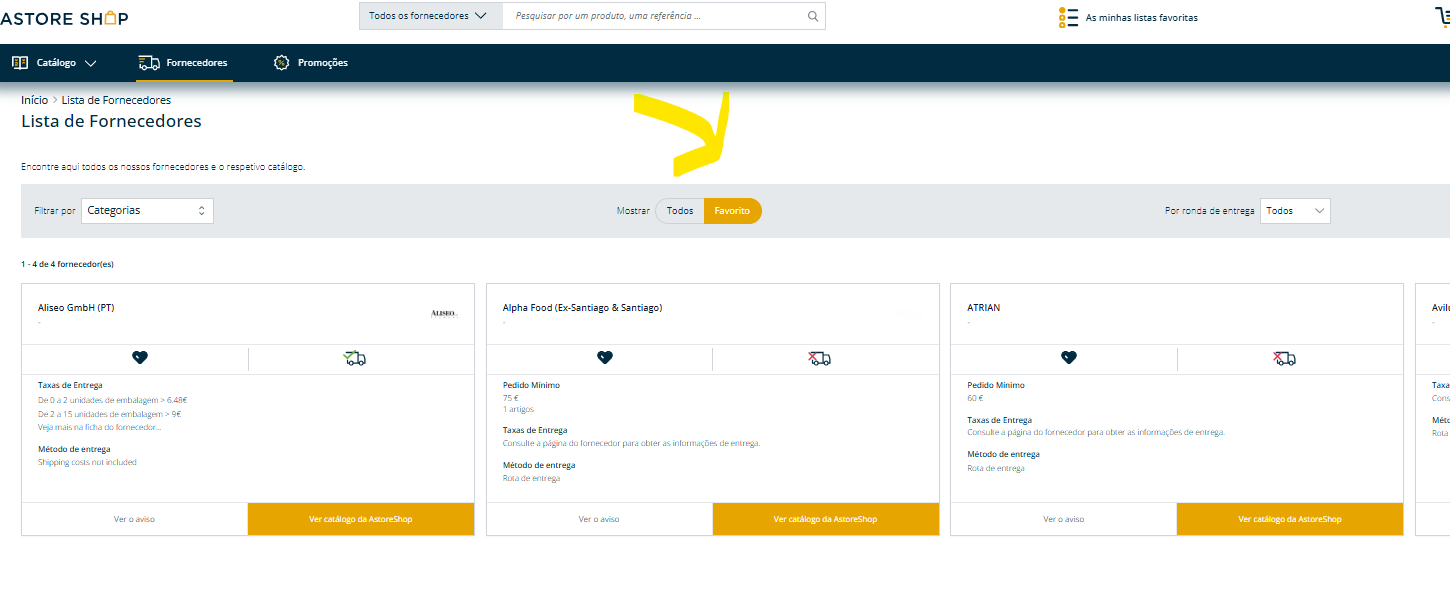Viewport: 1450px width, 604px height.
Task: Open the Categorias filter dropdown
Action: [x=147, y=211]
